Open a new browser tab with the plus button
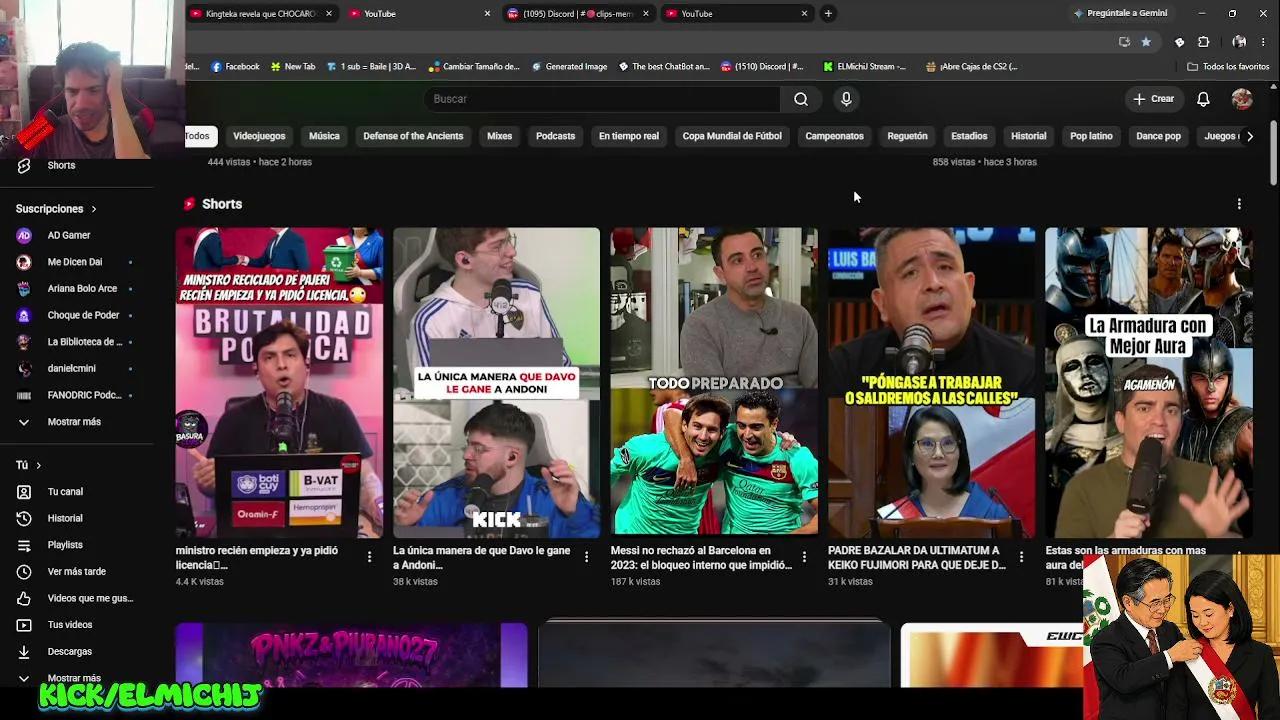The height and width of the screenshot is (720, 1280). pyautogui.click(x=828, y=14)
